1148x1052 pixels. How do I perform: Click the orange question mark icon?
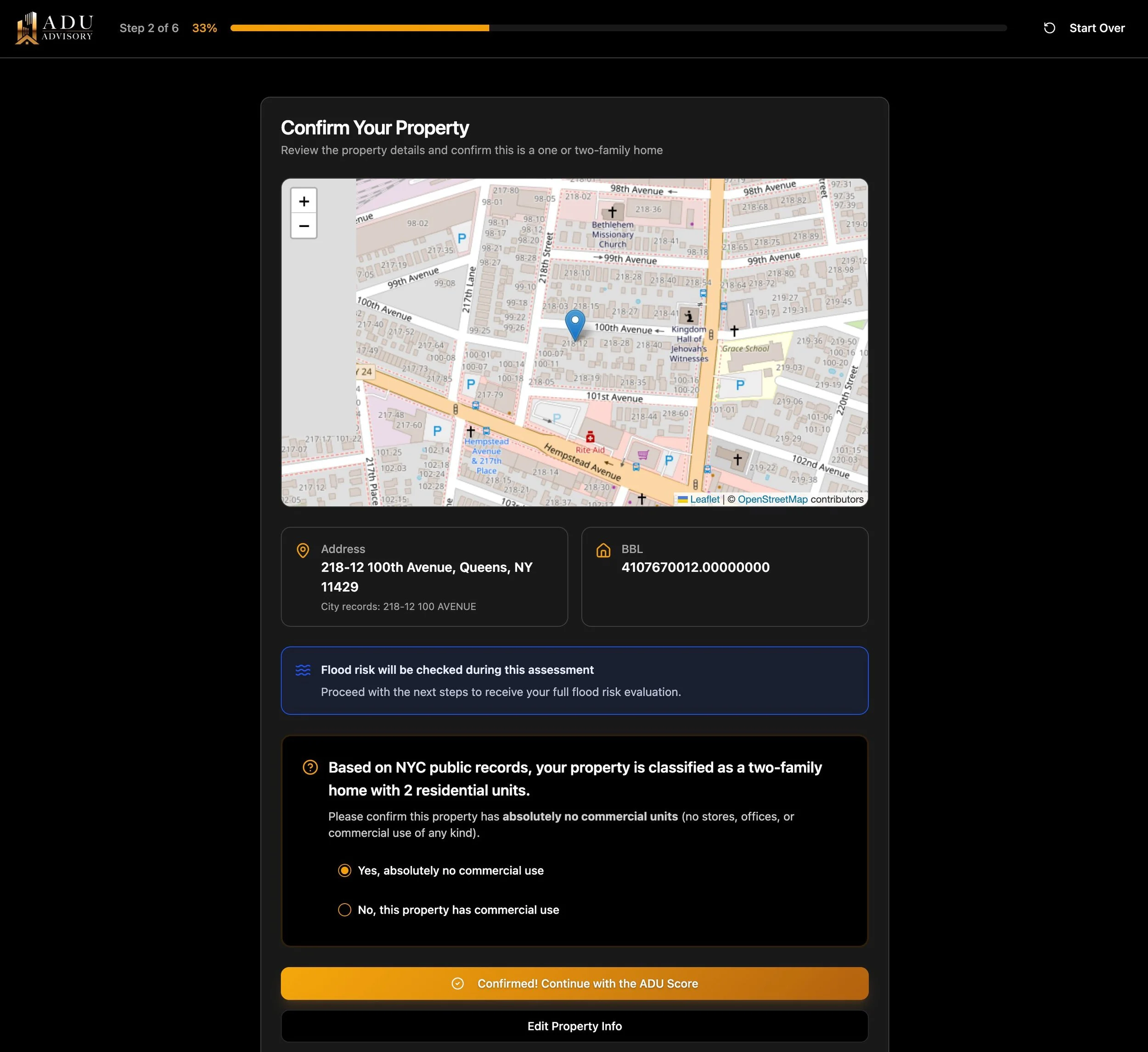tap(310, 767)
